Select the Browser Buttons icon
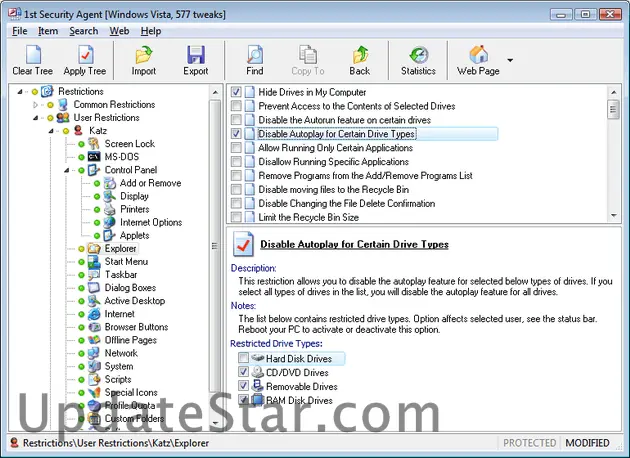Viewport: 630px width, 458px height. click(x=94, y=327)
